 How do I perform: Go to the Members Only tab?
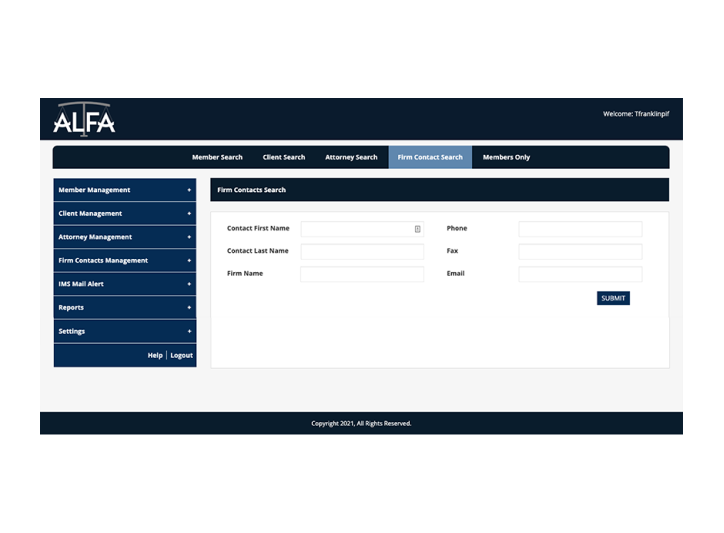pyautogui.click(x=506, y=157)
